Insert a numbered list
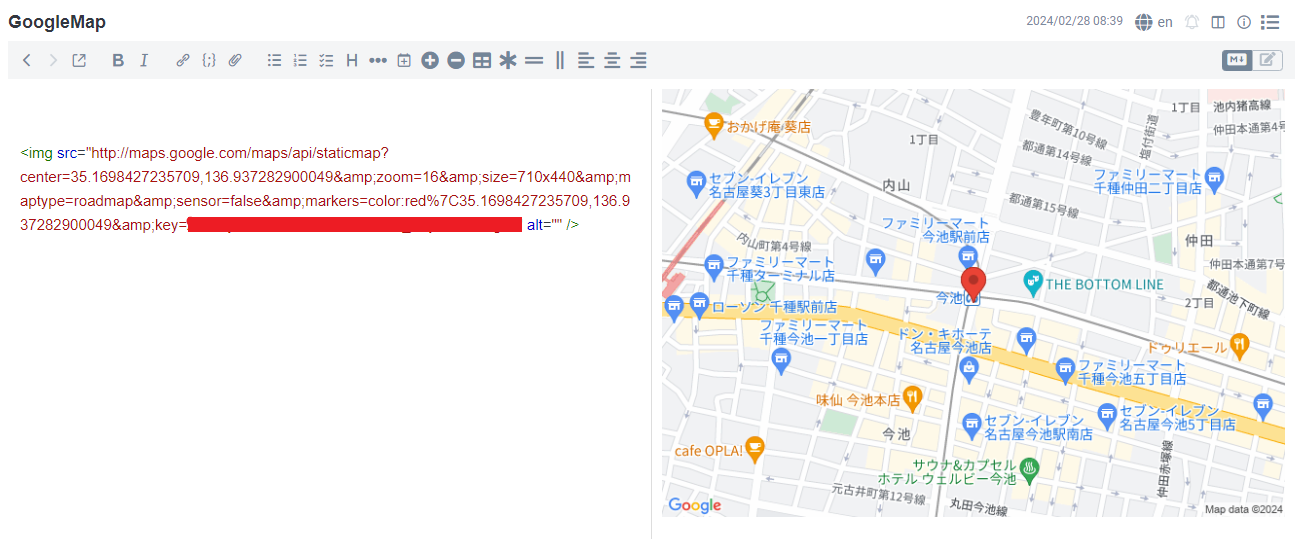This screenshot has height=539, width=1297. (300, 60)
